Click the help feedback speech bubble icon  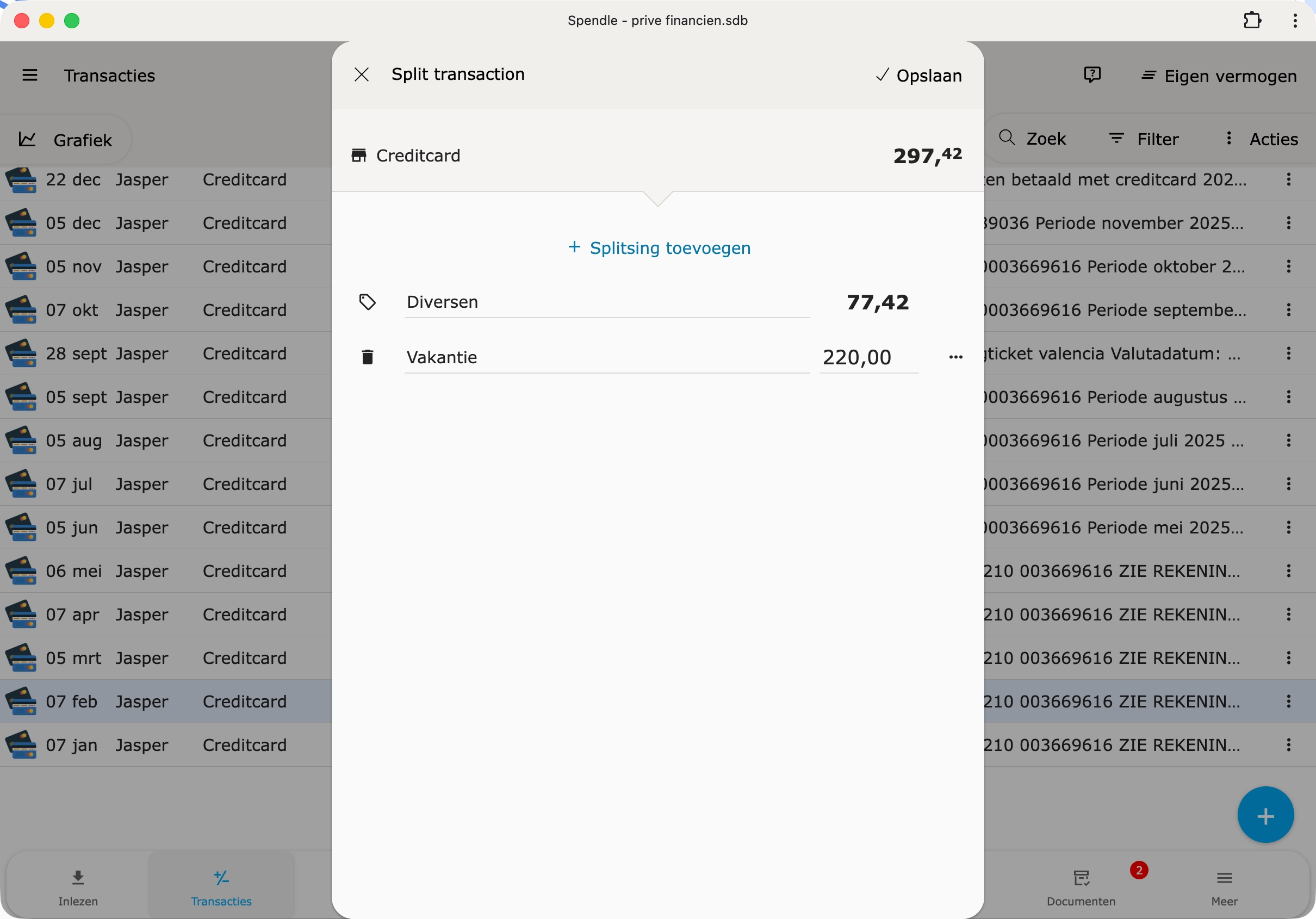[x=1092, y=75]
